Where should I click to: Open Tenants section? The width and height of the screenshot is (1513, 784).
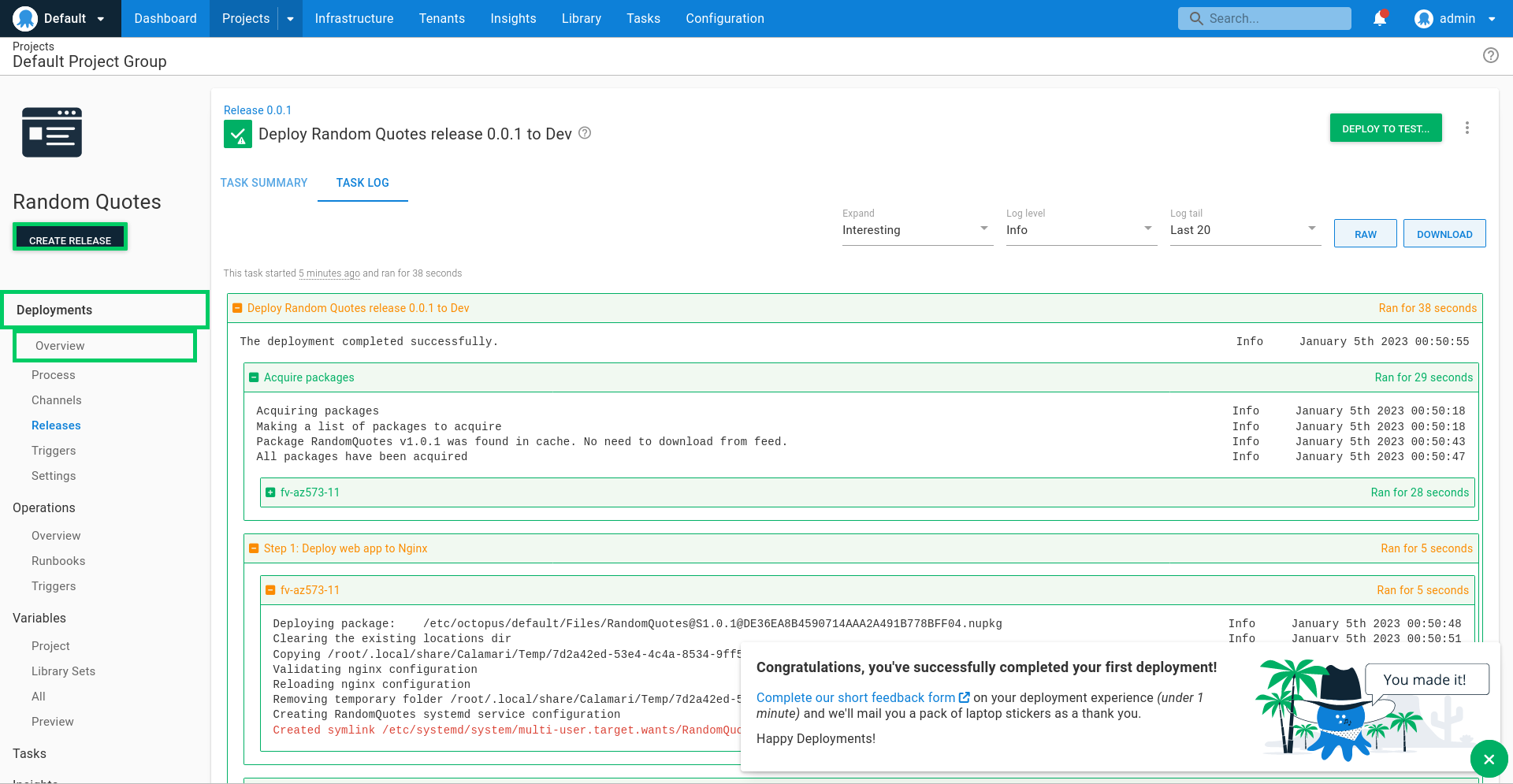[x=442, y=18]
